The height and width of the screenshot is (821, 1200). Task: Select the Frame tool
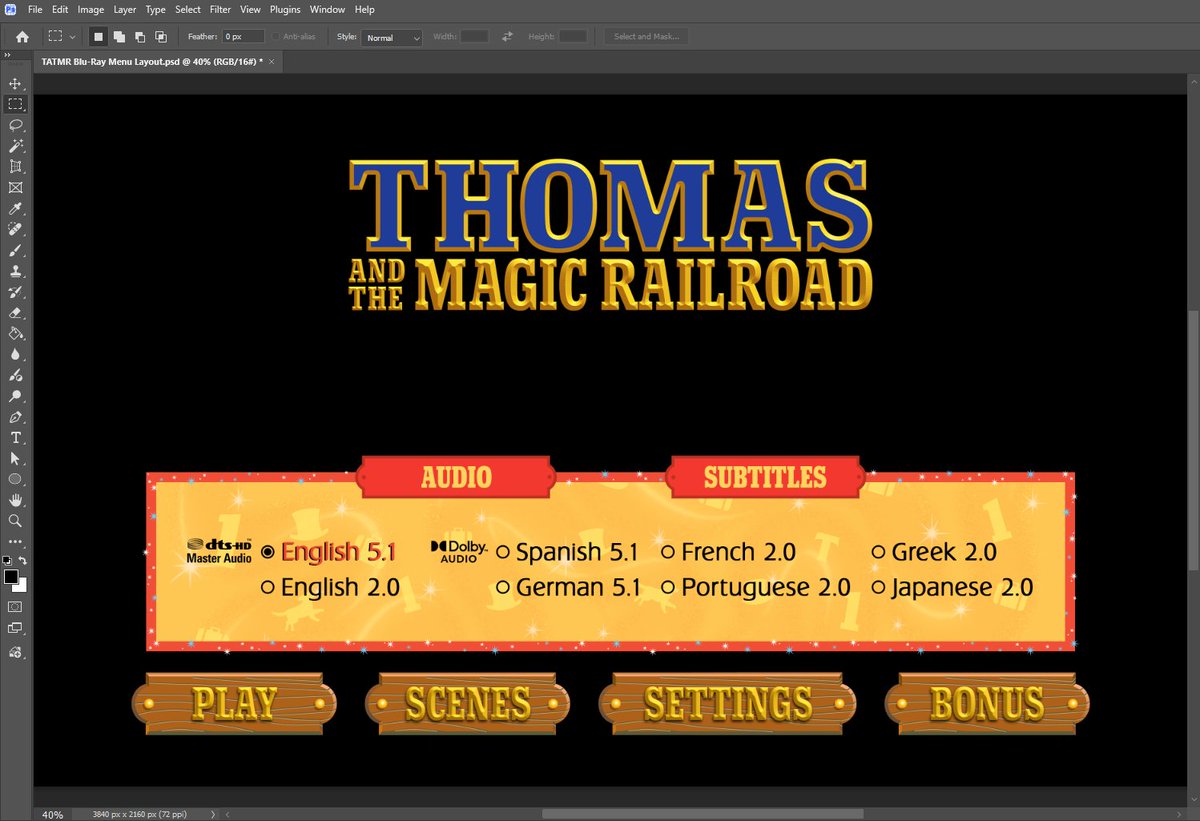pyautogui.click(x=15, y=187)
